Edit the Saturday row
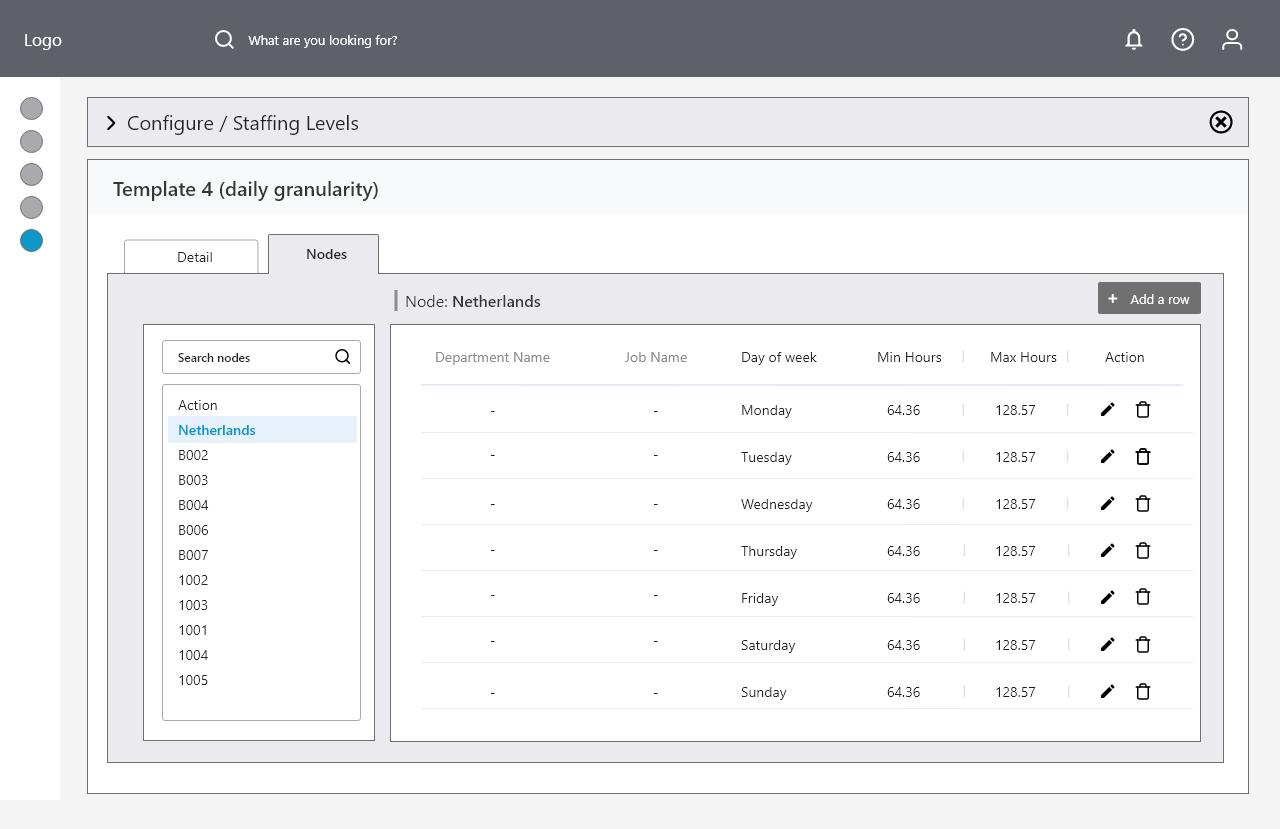The image size is (1280, 829). pos(1107,645)
